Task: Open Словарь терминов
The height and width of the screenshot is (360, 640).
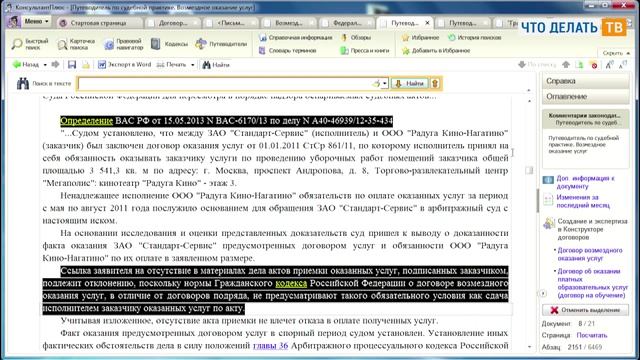Action: click(288, 51)
